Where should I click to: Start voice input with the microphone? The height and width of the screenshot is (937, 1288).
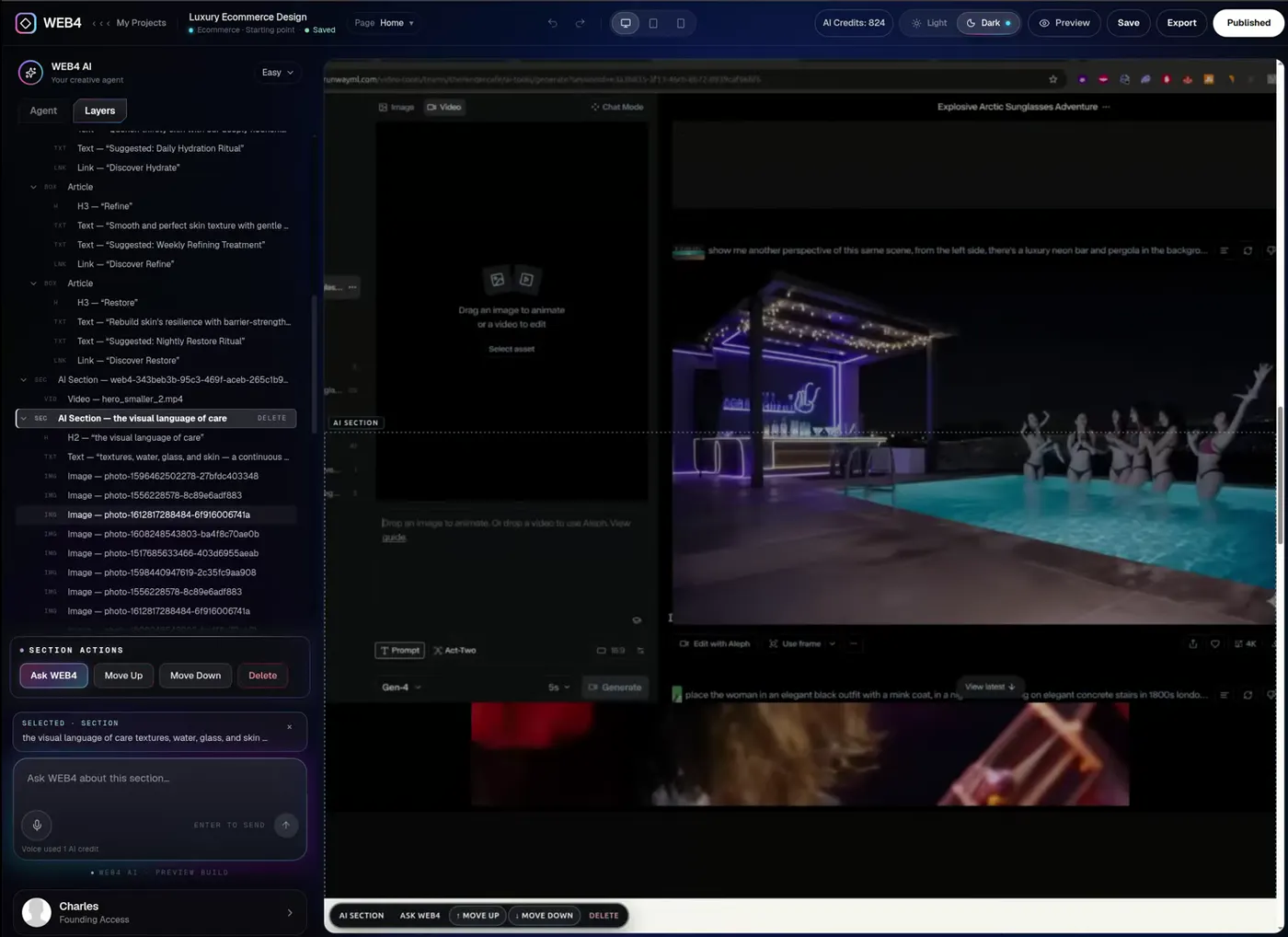click(x=37, y=825)
